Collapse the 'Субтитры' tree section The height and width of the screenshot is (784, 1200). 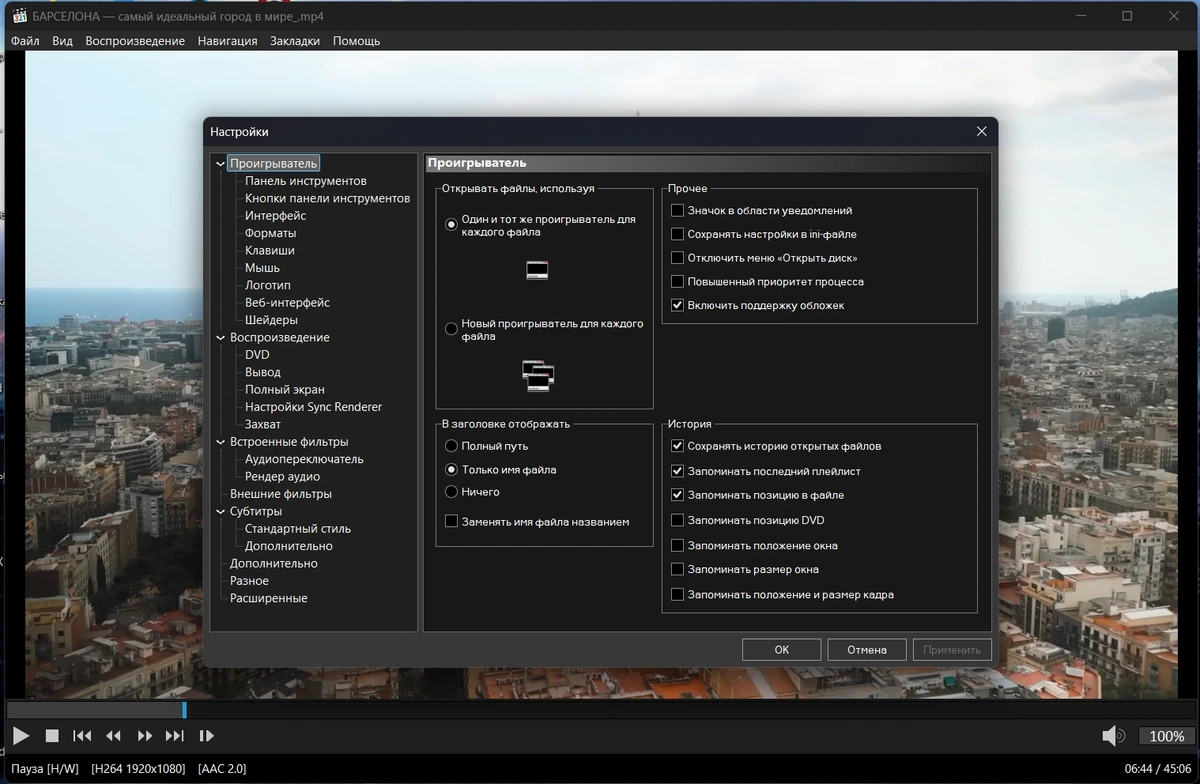[221, 512]
